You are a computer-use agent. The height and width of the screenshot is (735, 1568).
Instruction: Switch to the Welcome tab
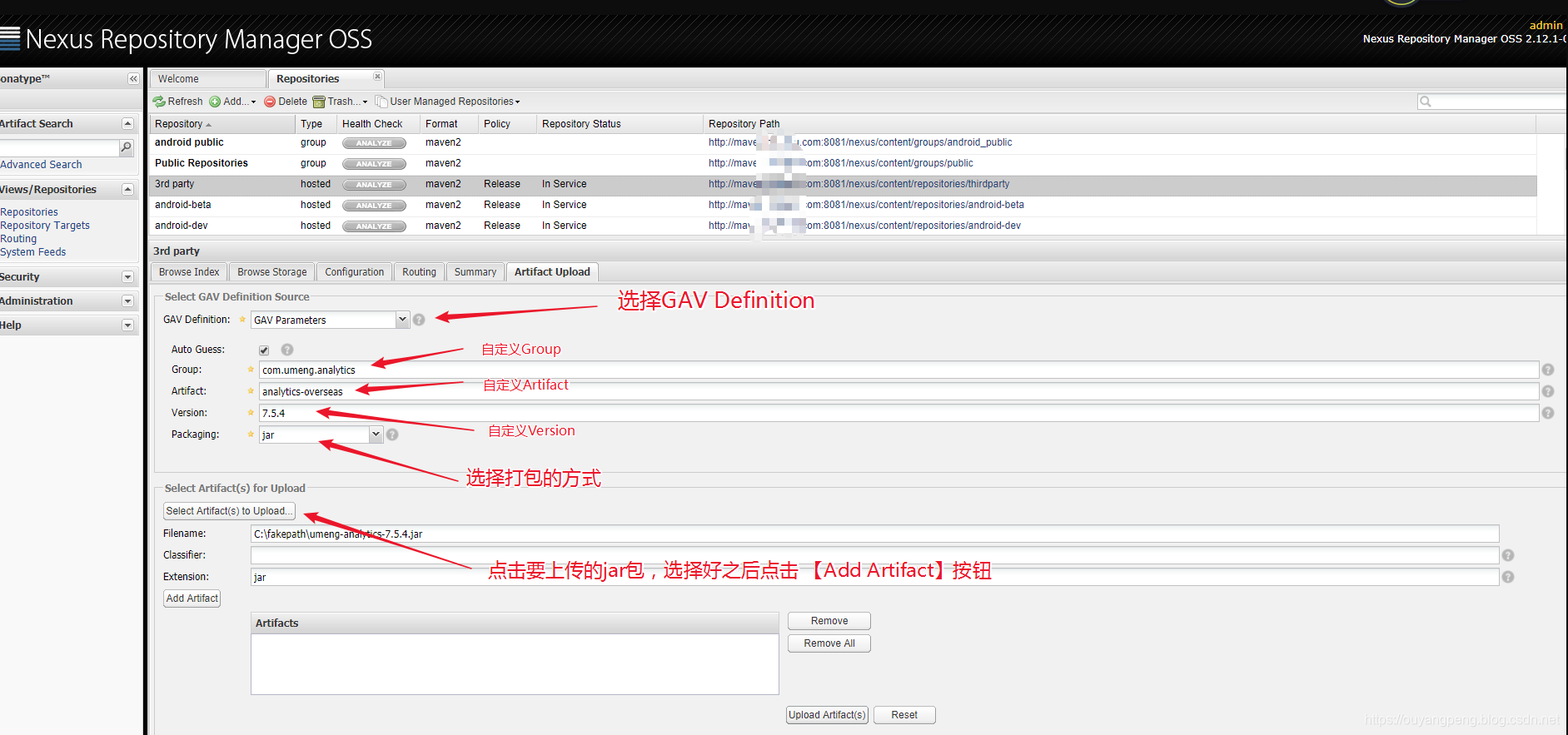(208, 79)
